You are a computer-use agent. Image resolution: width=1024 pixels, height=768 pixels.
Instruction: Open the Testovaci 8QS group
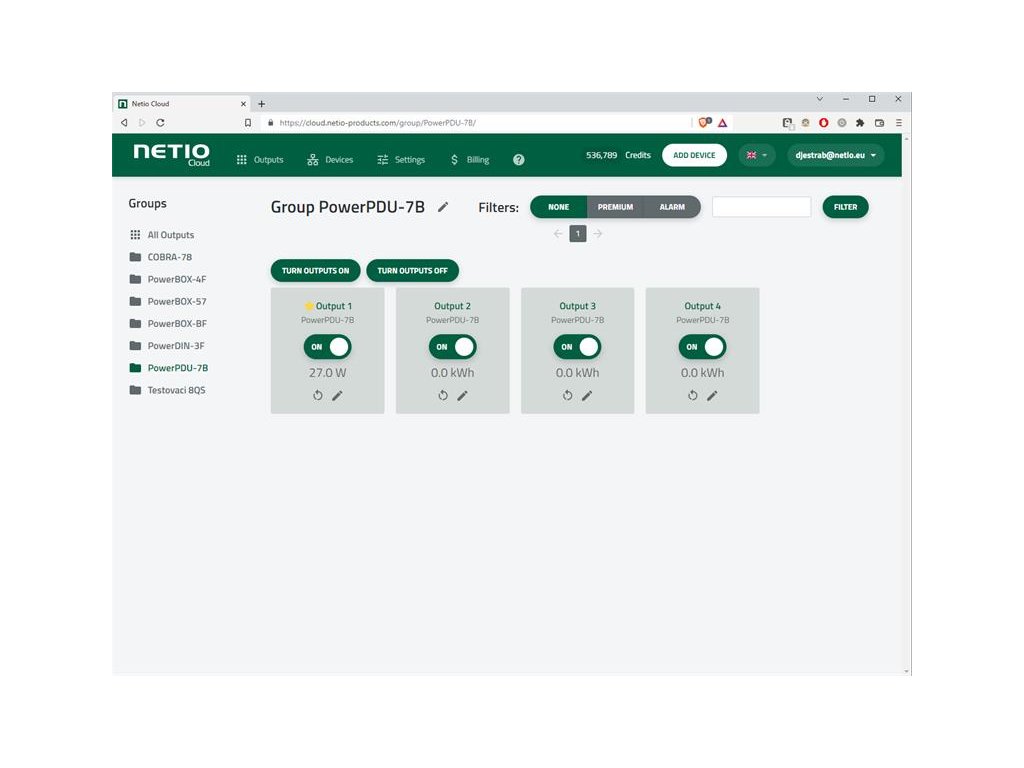tap(168, 390)
